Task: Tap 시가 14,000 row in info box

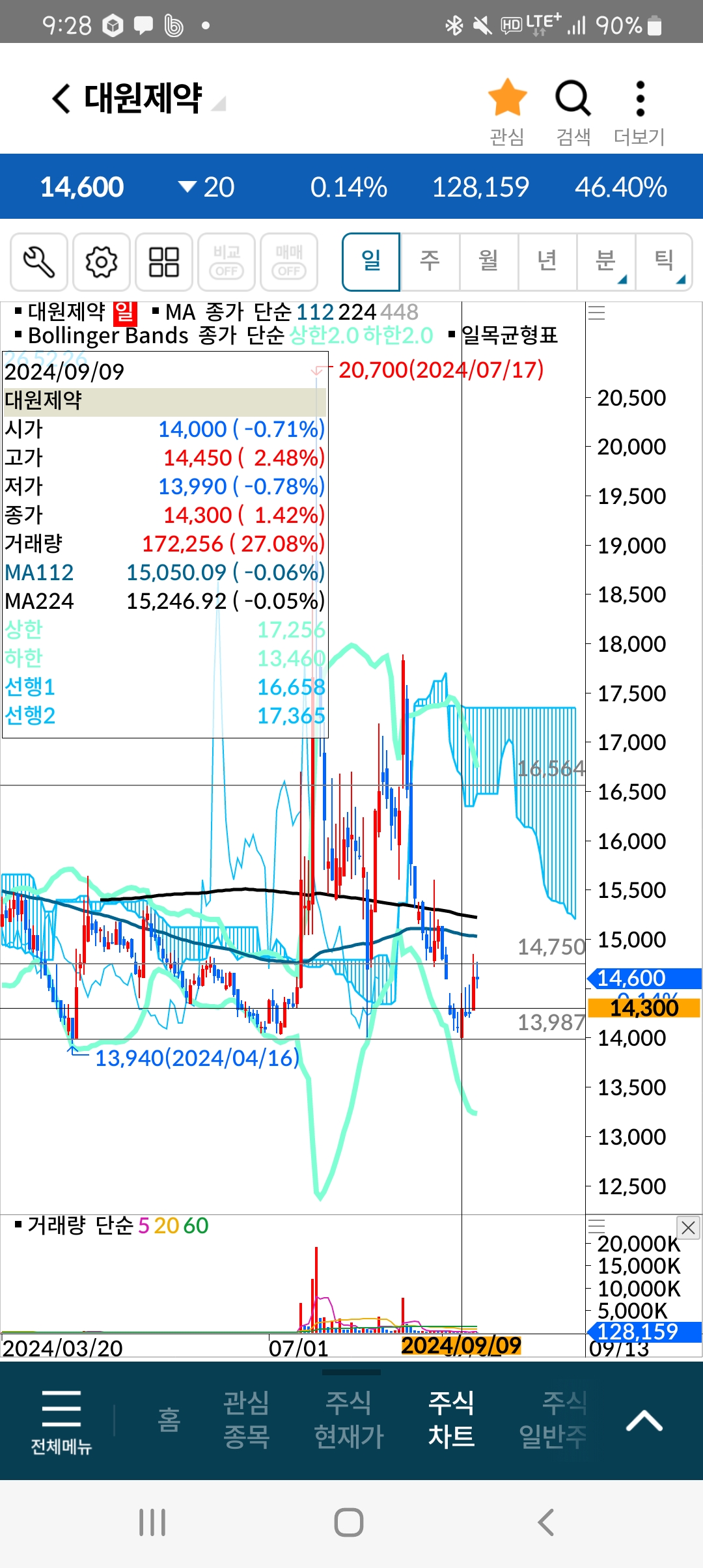Action: pyautogui.click(x=165, y=429)
